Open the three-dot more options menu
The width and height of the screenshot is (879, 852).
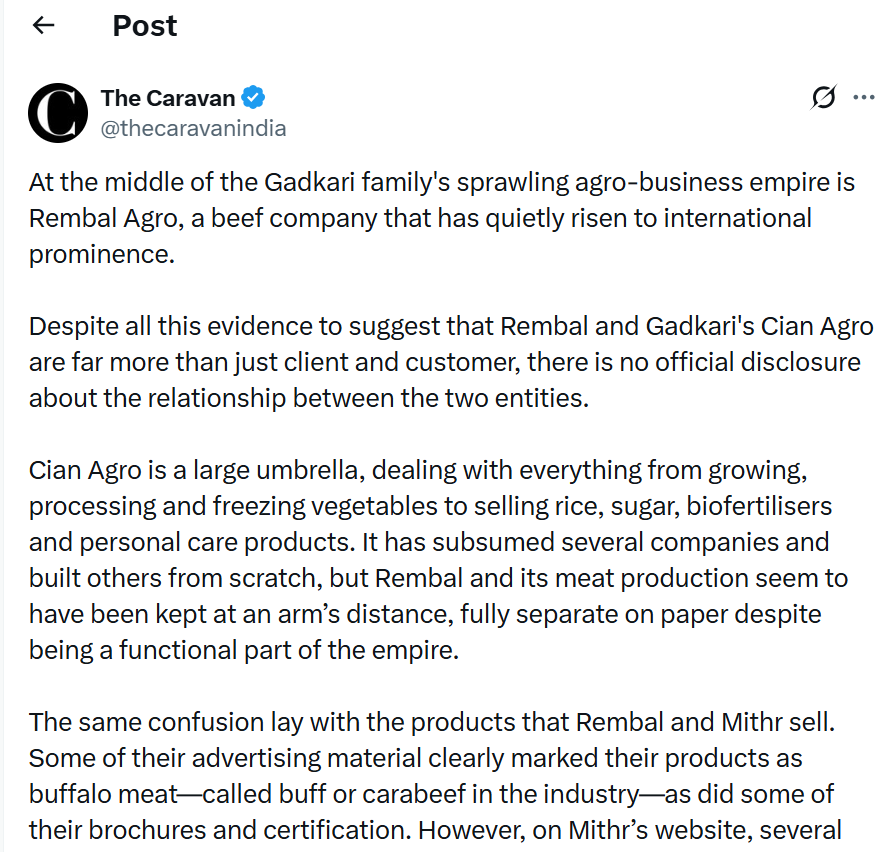click(x=863, y=98)
